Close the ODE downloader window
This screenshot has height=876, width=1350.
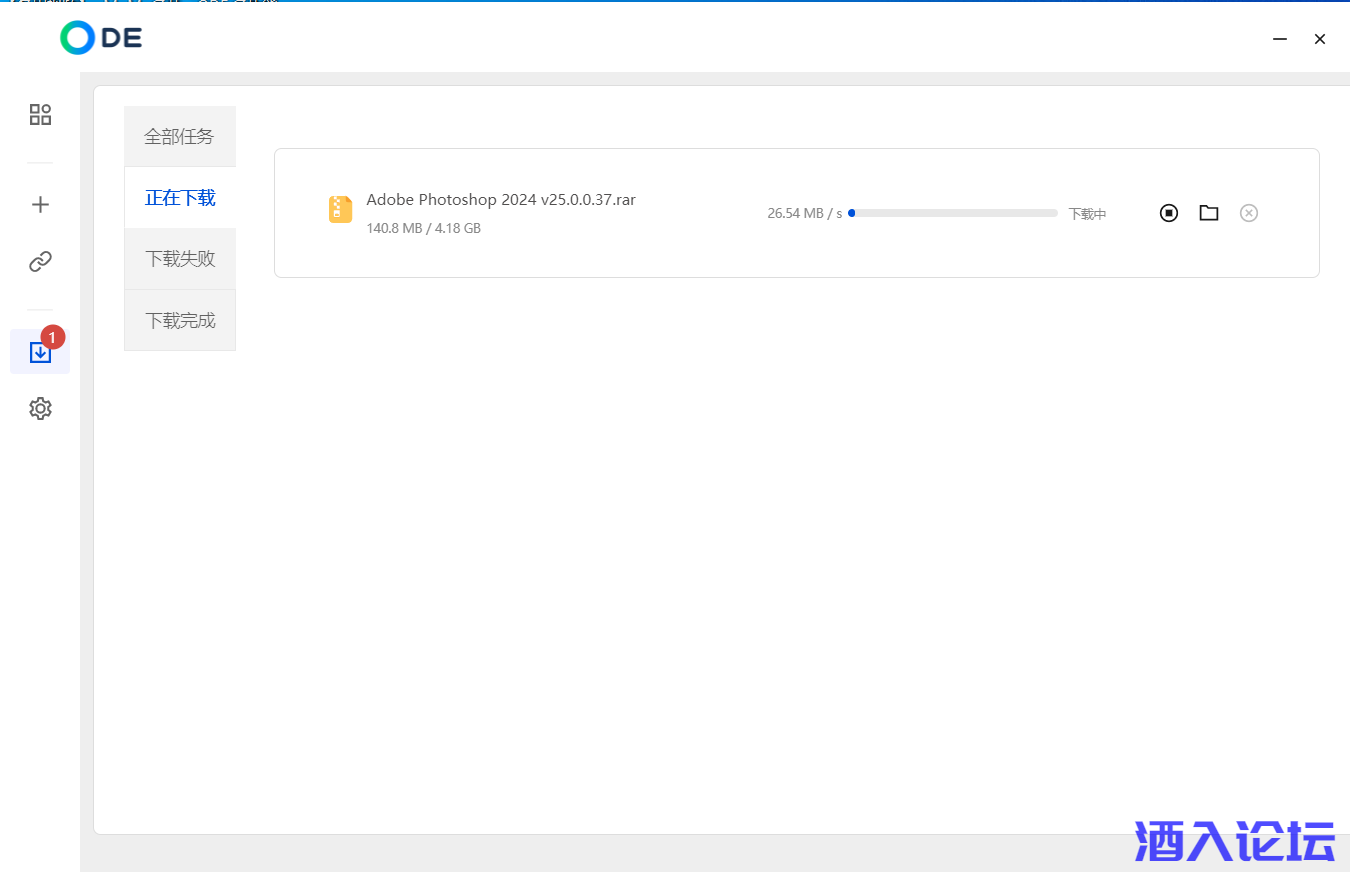point(1320,39)
